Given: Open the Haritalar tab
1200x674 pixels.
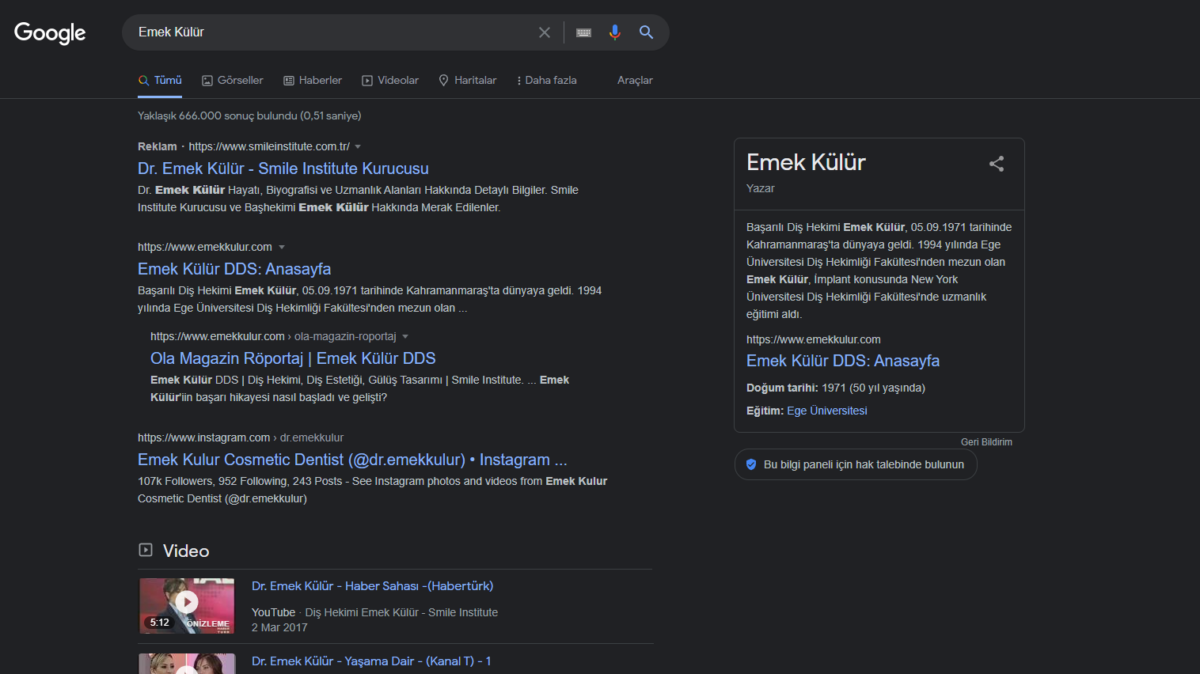Looking at the screenshot, I should (x=467, y=80).
